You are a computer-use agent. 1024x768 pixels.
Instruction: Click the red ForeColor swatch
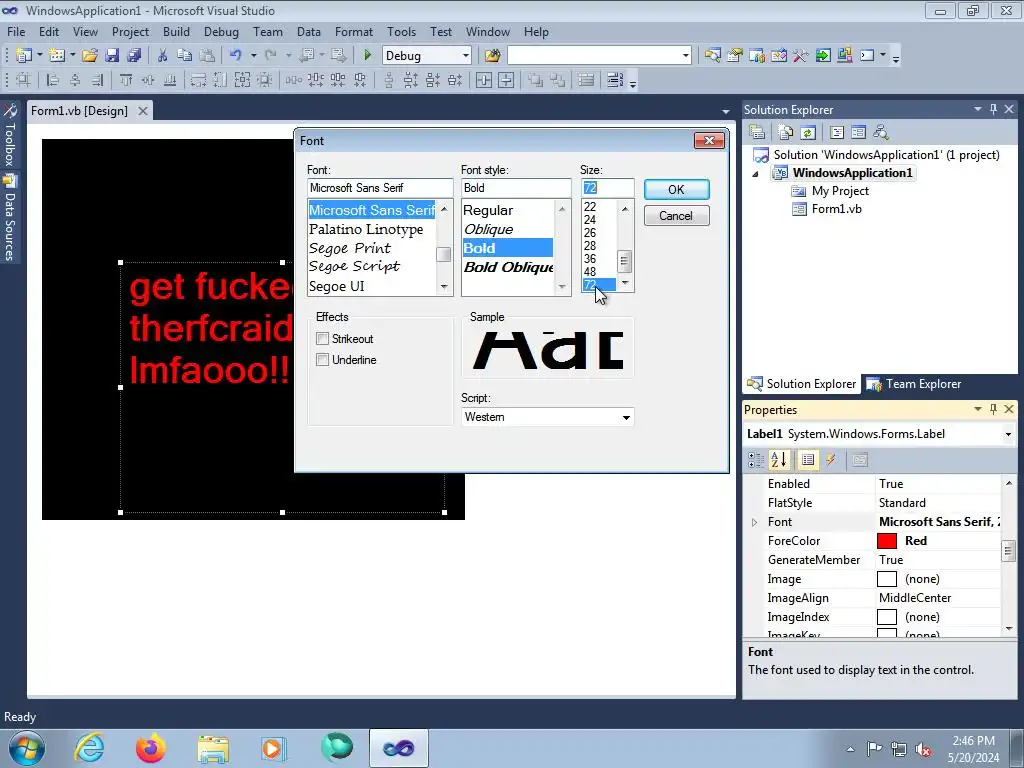pos(886,541)
